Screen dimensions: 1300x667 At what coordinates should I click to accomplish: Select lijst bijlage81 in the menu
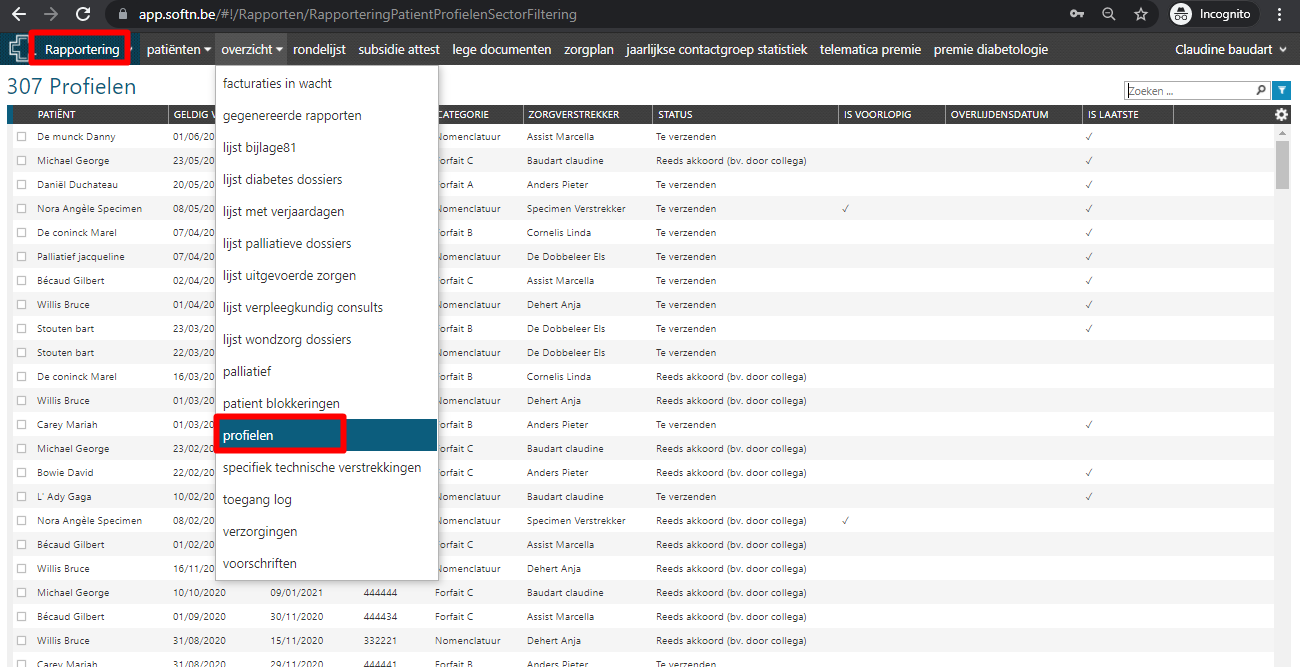(327, 147)
